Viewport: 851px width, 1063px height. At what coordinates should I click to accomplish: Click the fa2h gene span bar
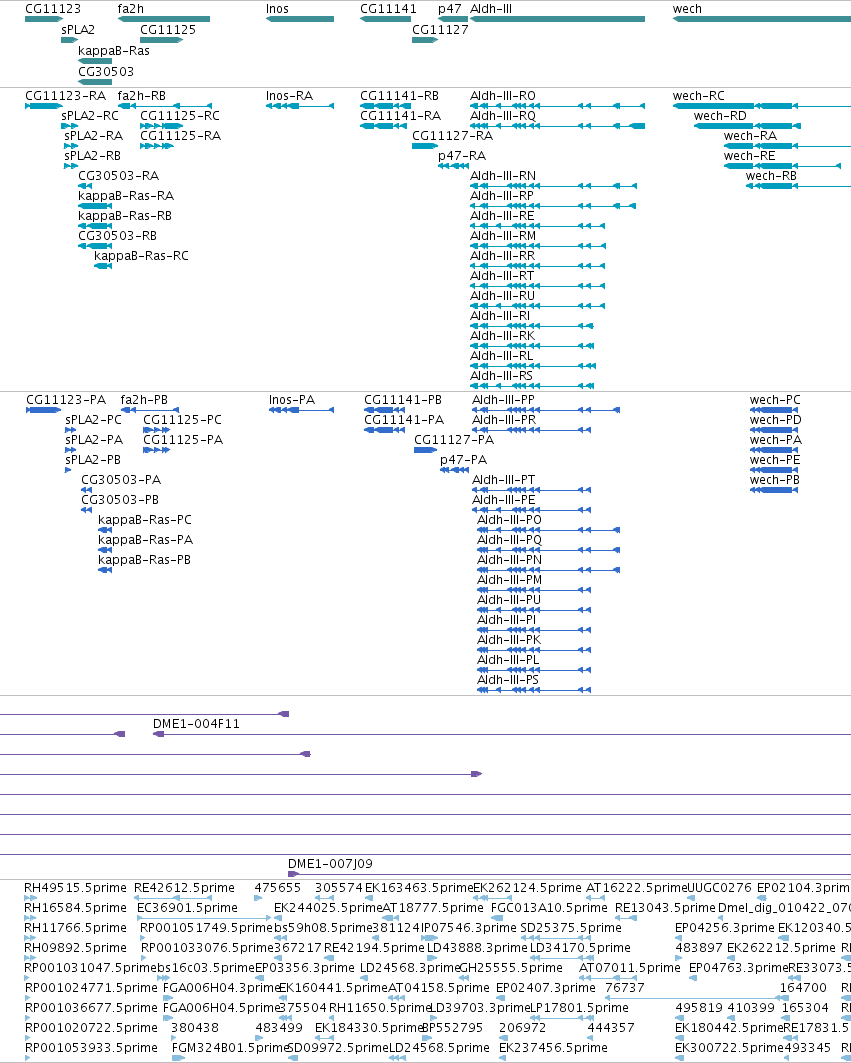pos(164,19)
